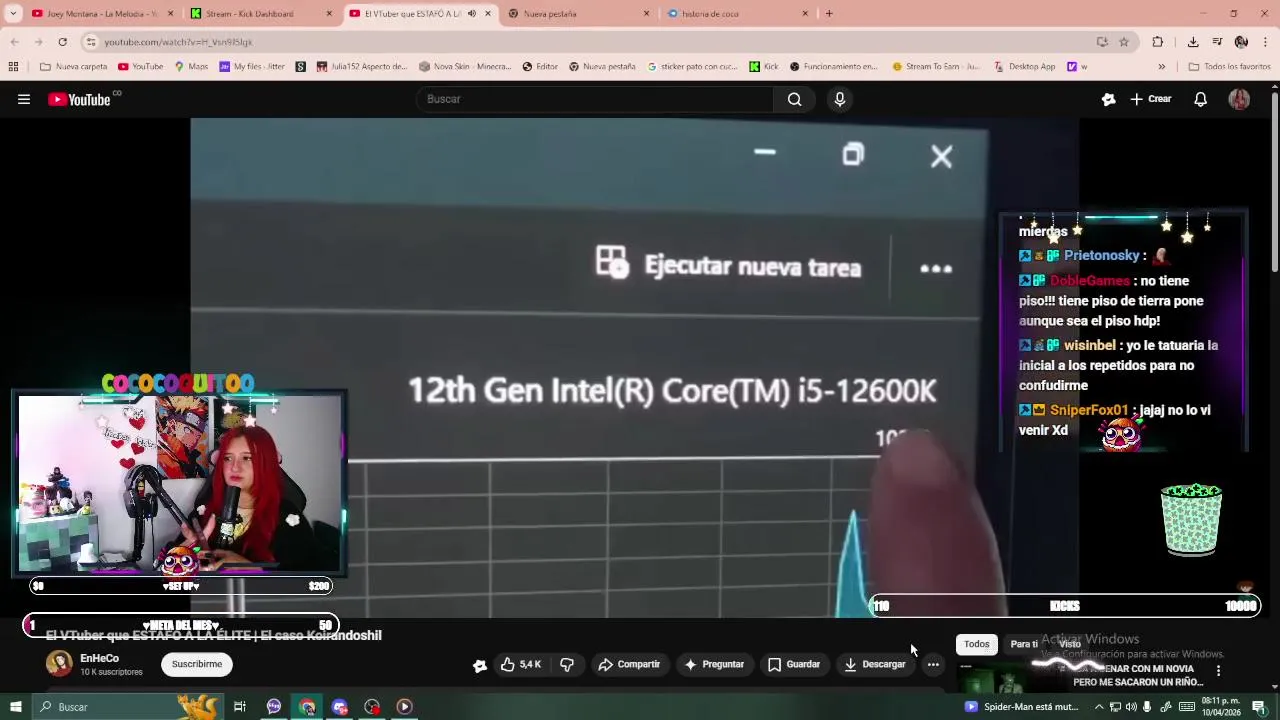This screenshot has width=1280, height=720.
Task: Open YouTube notifications bell
Action: coord(1201,99)
